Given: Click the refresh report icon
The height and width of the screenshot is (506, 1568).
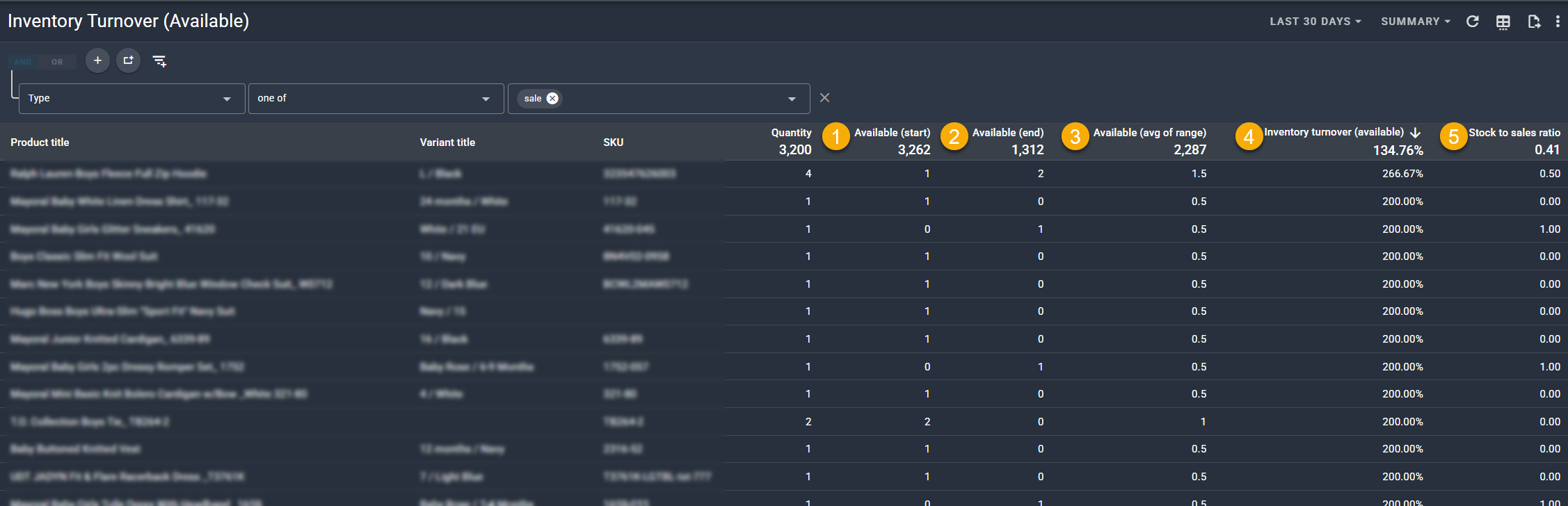Looking at the screenshot, I should [x=1472, y=22].
